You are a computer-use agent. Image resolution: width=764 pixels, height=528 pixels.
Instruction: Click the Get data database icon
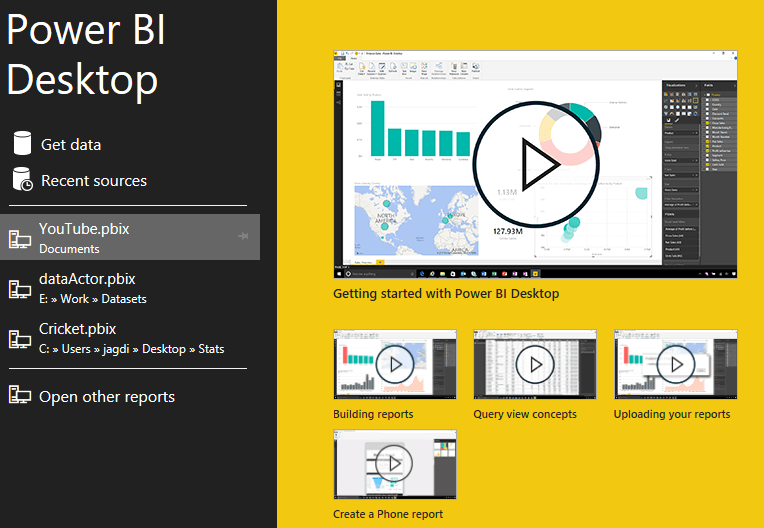[x=22, y=143]
